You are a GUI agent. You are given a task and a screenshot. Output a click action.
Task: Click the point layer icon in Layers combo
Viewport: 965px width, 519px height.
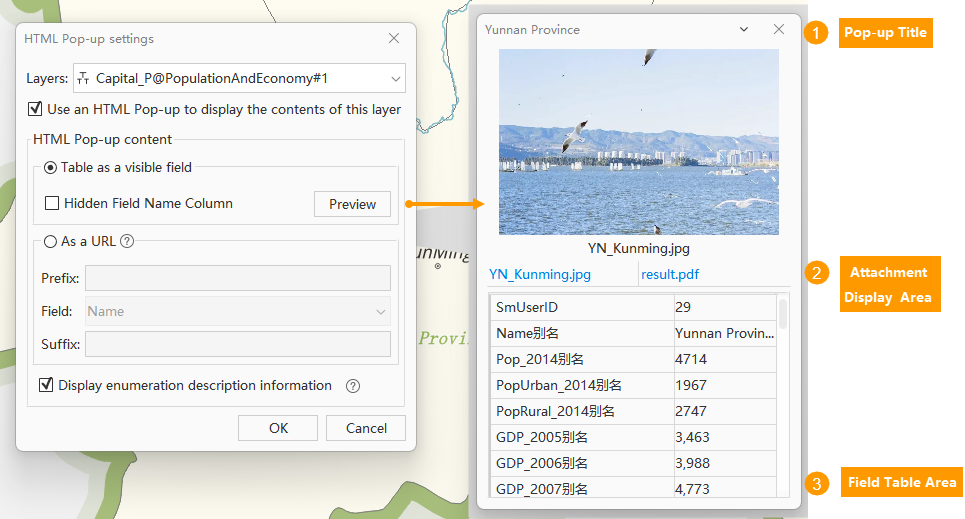click(x=83, y=78)
